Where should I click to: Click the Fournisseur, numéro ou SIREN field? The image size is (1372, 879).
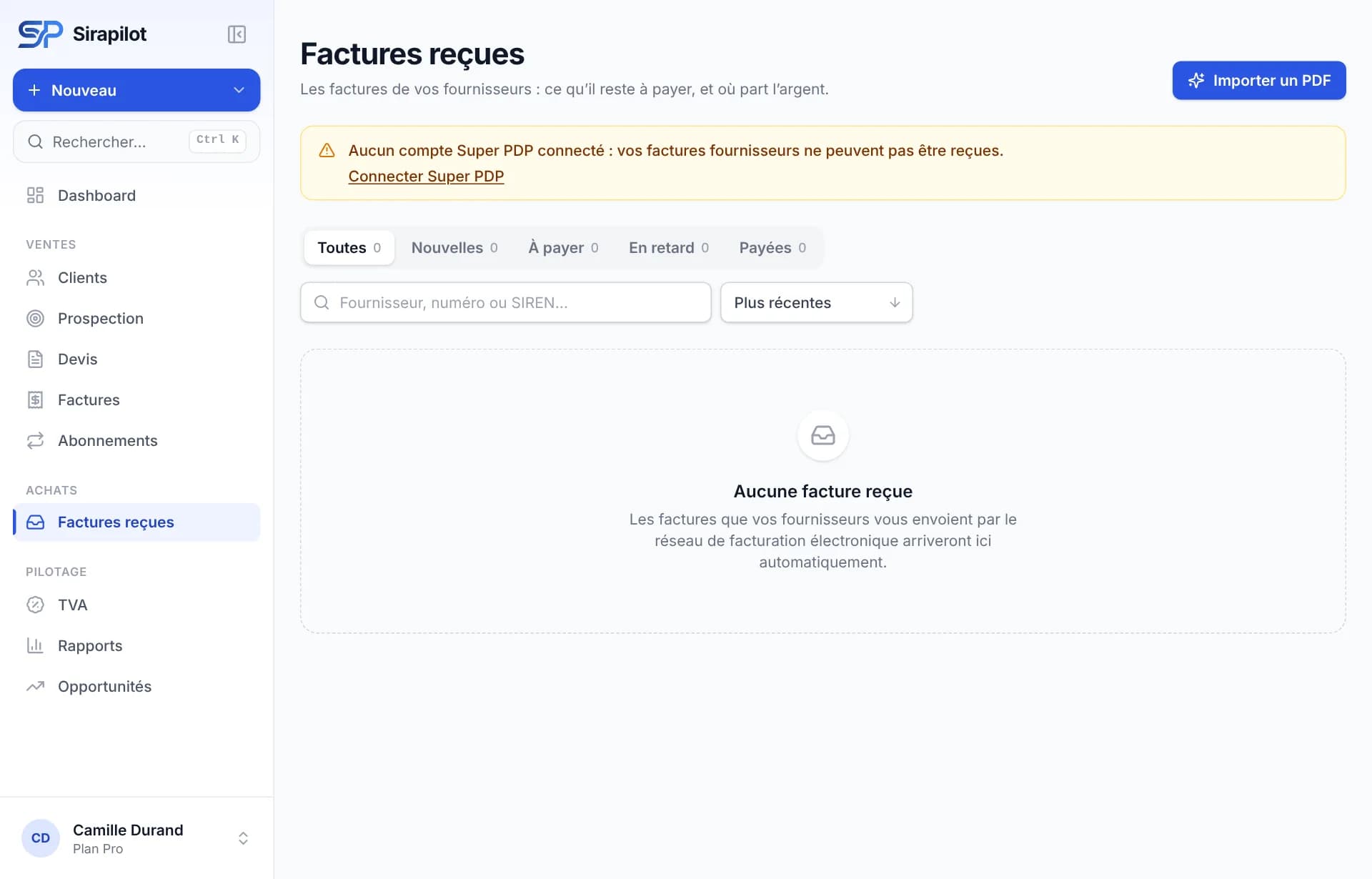click(x=505, y=302)
